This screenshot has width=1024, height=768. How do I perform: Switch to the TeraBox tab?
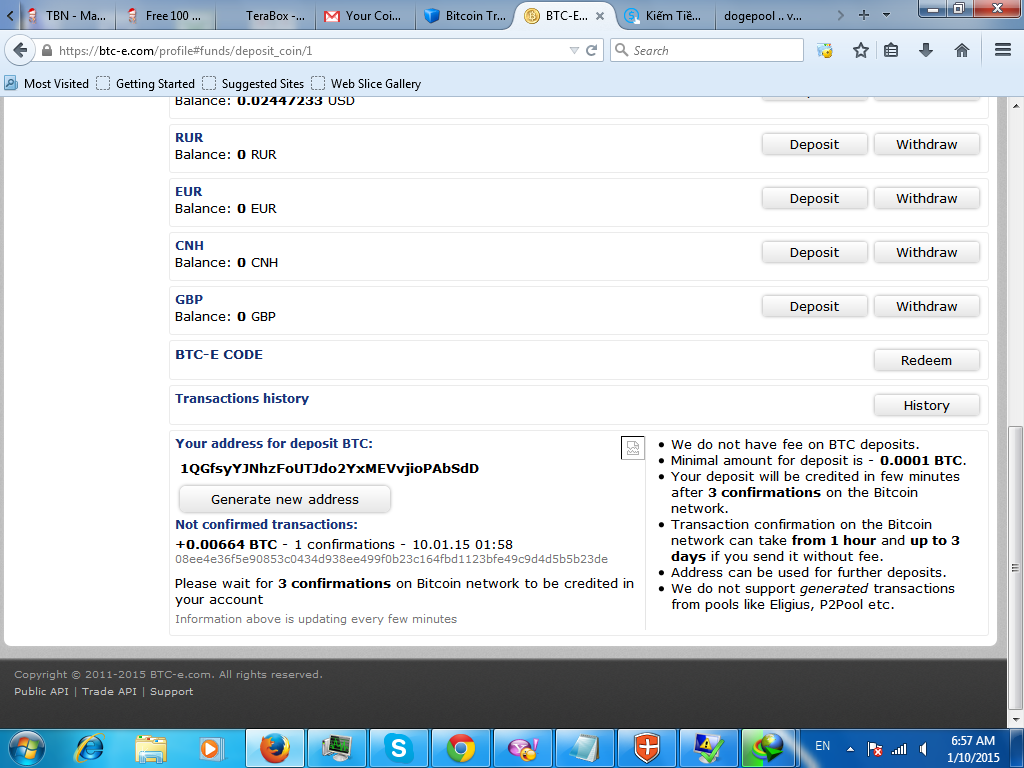tap(266, 16)
